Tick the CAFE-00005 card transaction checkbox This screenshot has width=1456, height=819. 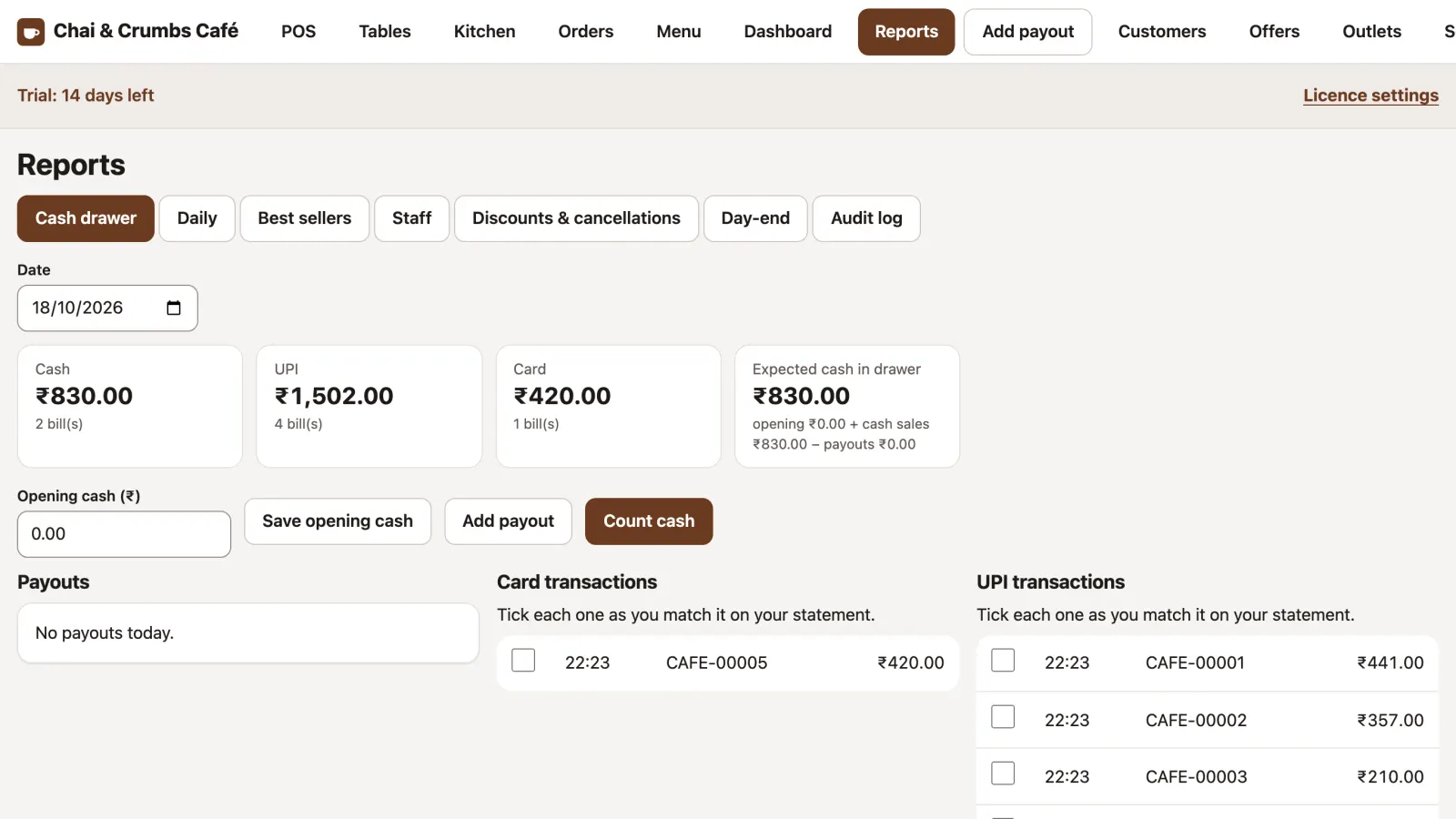coord(523,660)
